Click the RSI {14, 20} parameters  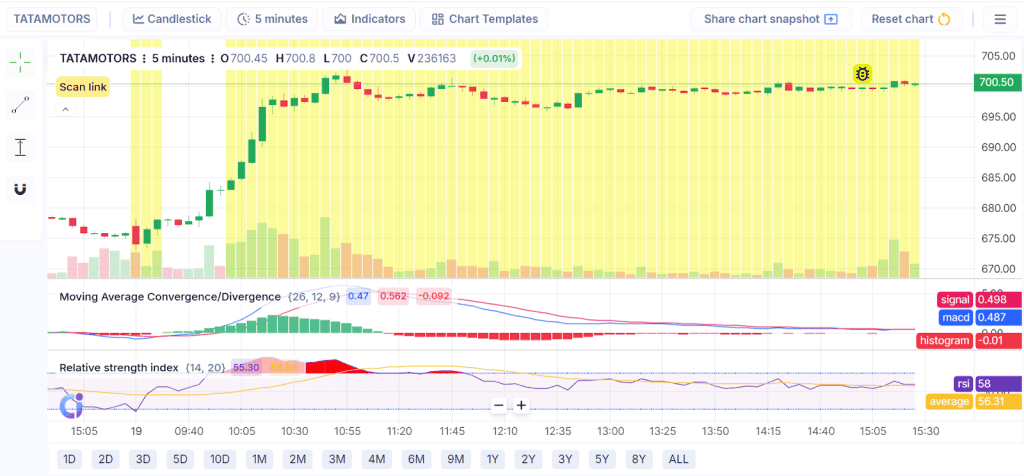pyautogui.click(x=206, y=368)
